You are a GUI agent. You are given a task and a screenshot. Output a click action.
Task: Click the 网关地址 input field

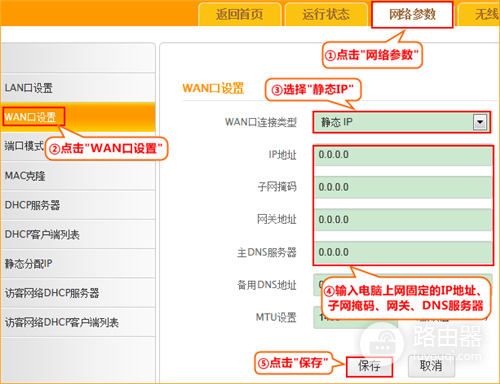pyautogui.click(x=403, y=220)
